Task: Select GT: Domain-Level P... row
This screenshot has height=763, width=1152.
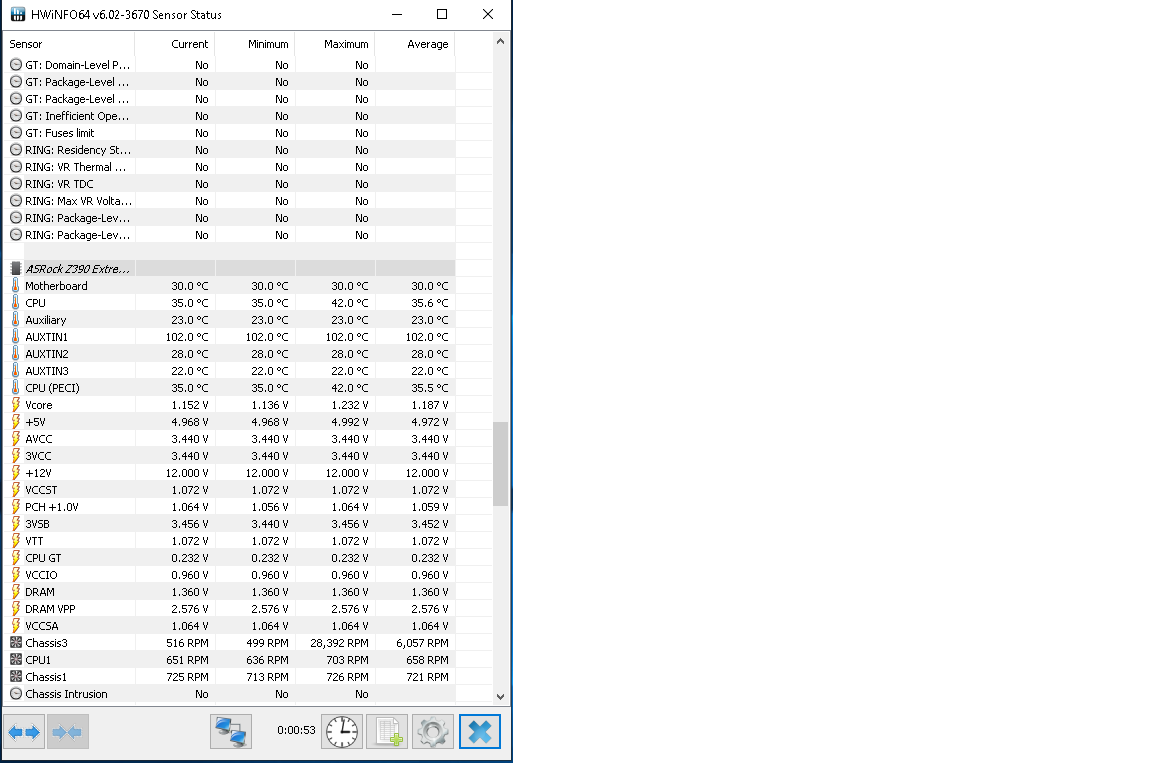Action: tap(230, 65)
